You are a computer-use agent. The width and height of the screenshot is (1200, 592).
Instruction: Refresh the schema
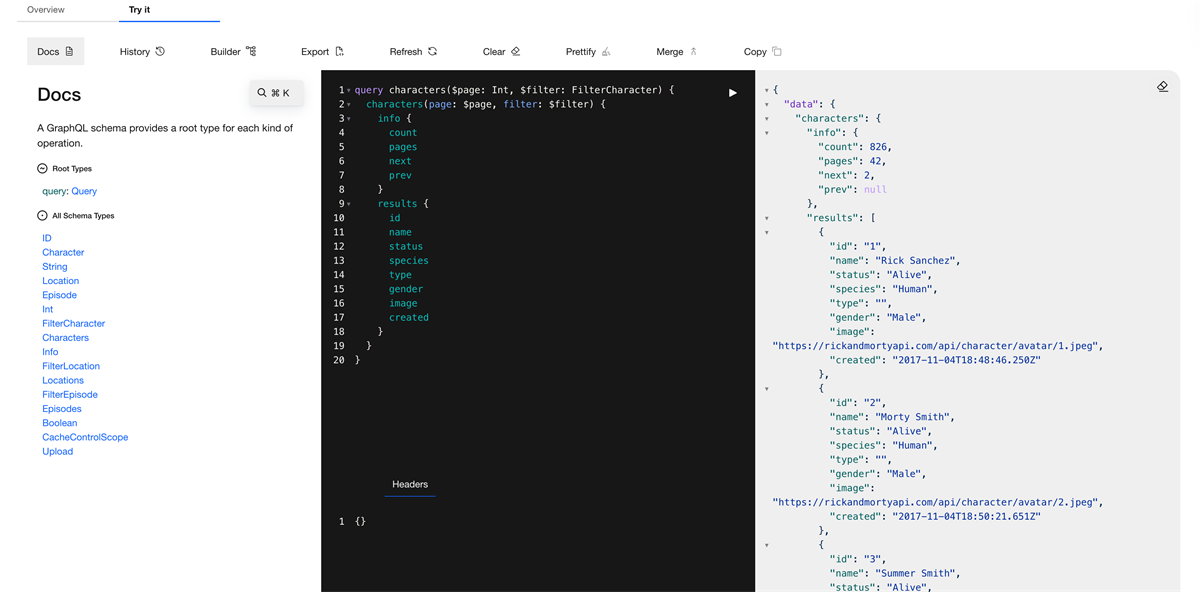click(x=413, y=51)
